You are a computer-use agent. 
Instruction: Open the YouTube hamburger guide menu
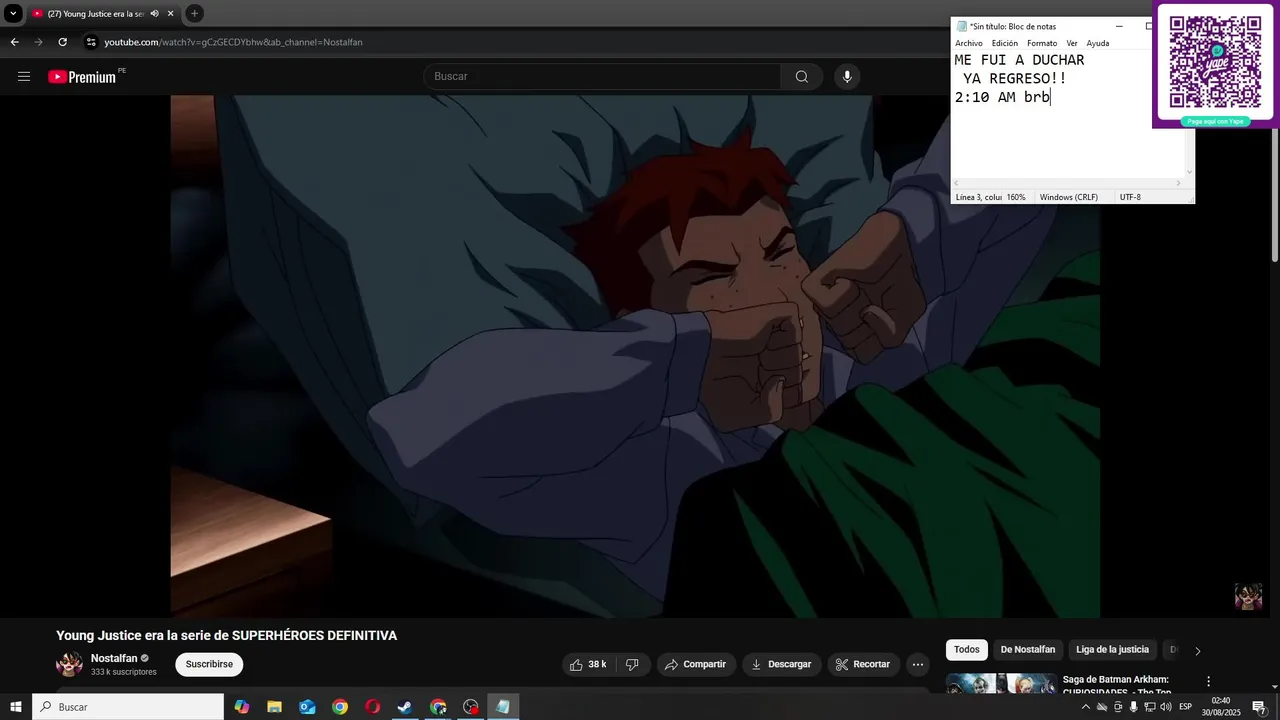click(x=24, y=76)
